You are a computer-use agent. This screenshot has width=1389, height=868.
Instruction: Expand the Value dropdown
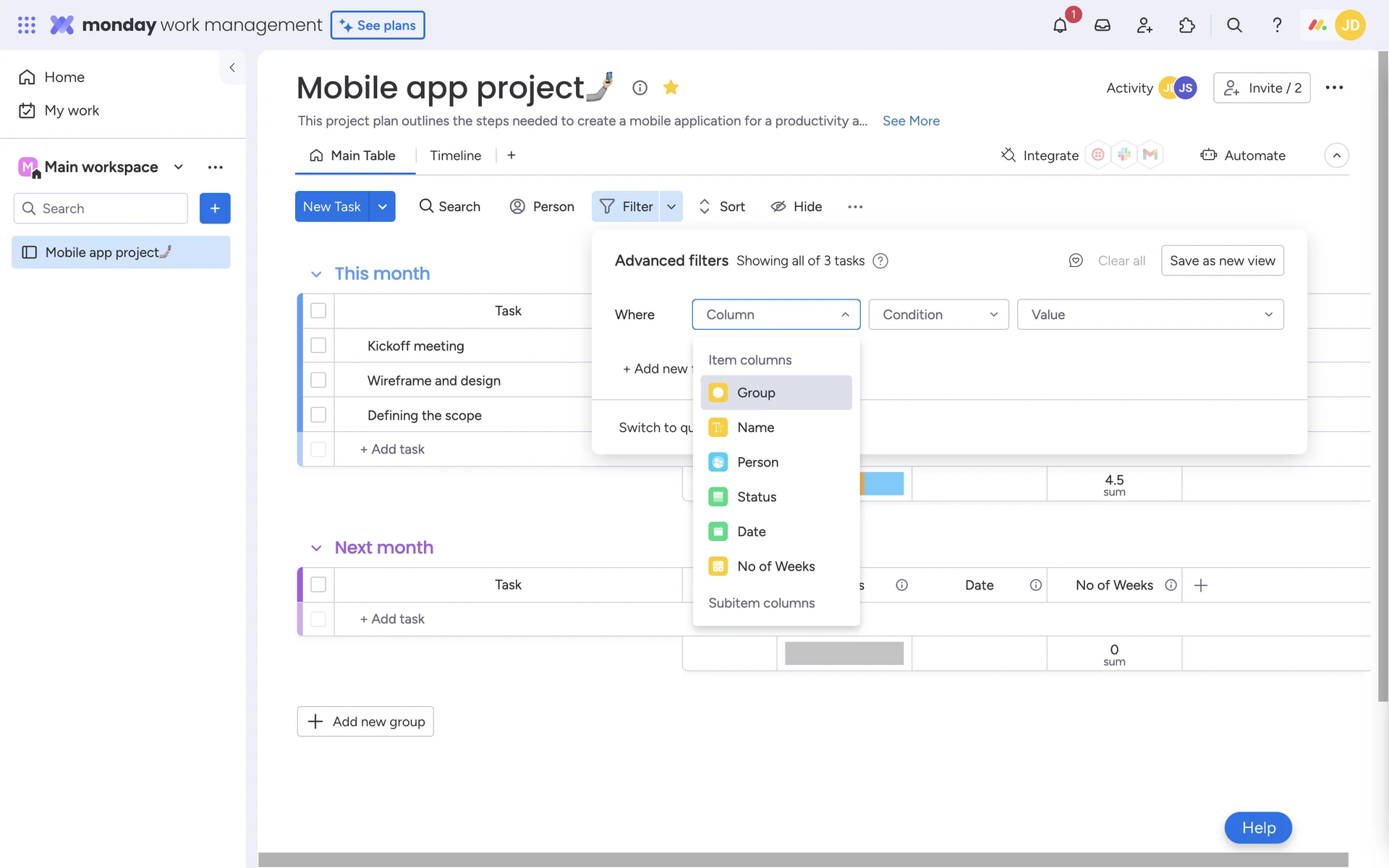tap(1150, 315)
